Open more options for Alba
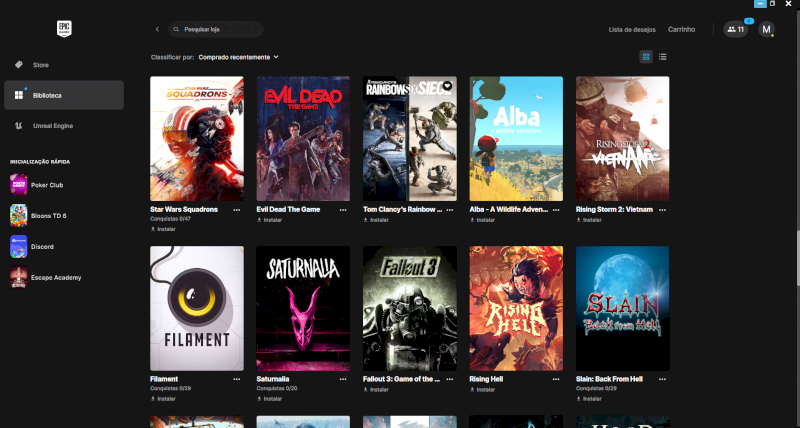The width and height of the screenshot is (800, 428). [x=556, y=210]
